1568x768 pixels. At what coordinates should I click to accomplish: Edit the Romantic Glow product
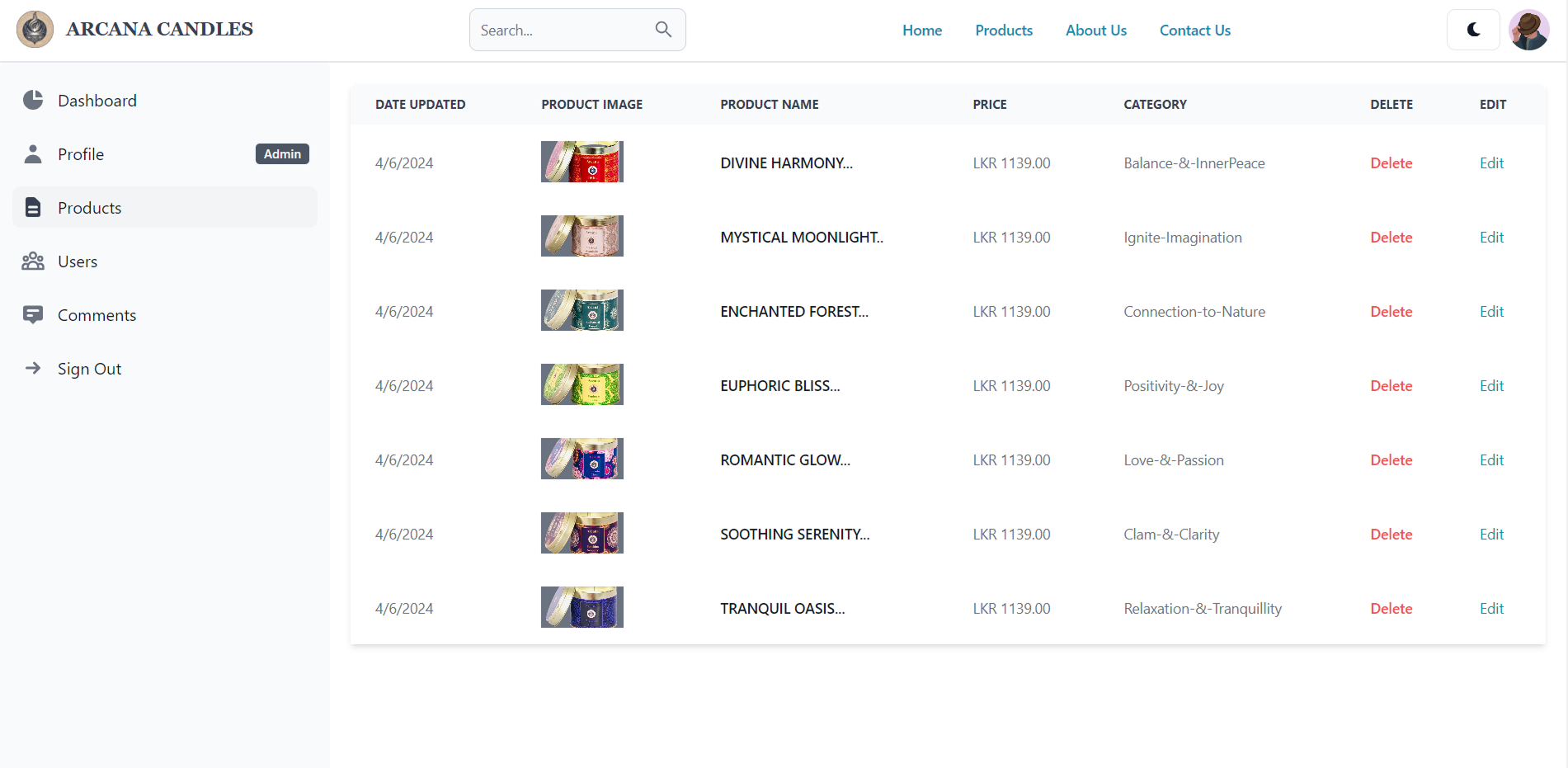pos(1491,460)
